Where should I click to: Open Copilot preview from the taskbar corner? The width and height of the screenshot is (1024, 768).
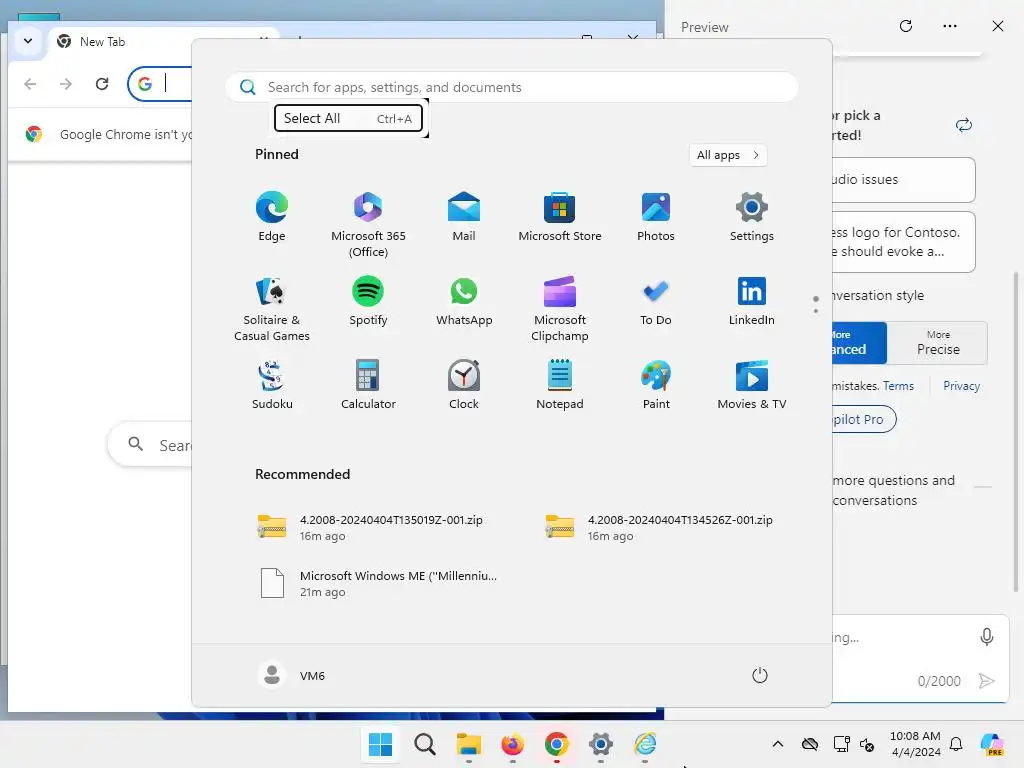click(x=992, y=744)
